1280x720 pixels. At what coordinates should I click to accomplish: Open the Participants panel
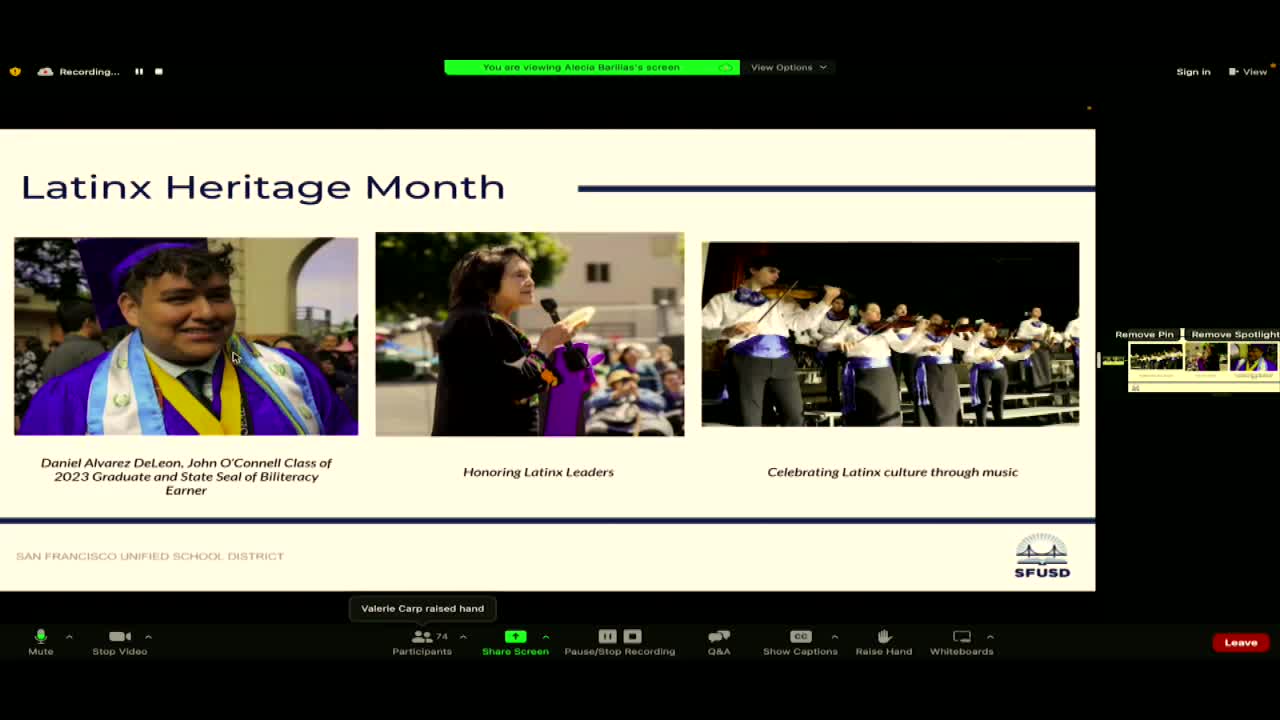[421, 643]
